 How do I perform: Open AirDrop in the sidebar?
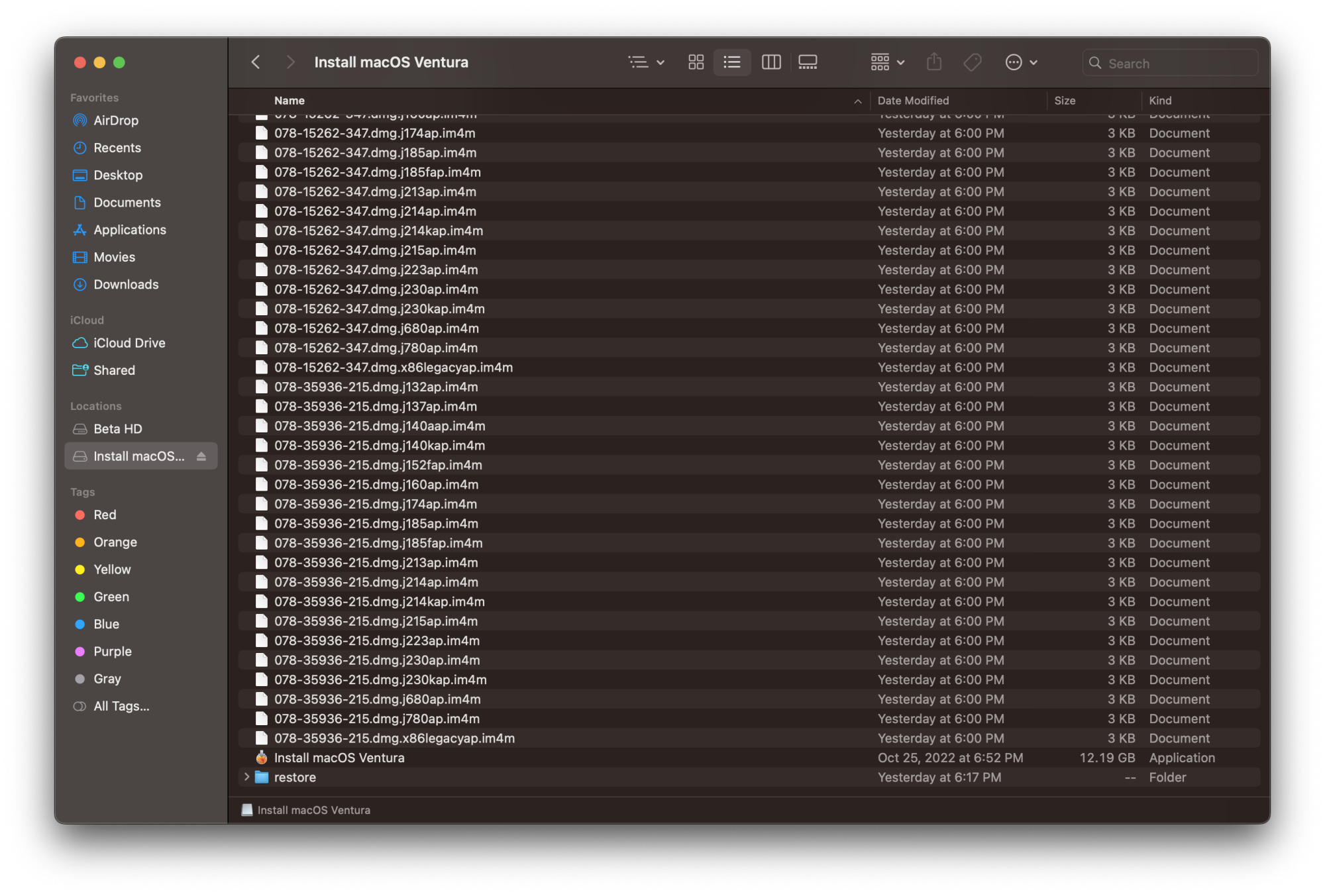point(140,121)
